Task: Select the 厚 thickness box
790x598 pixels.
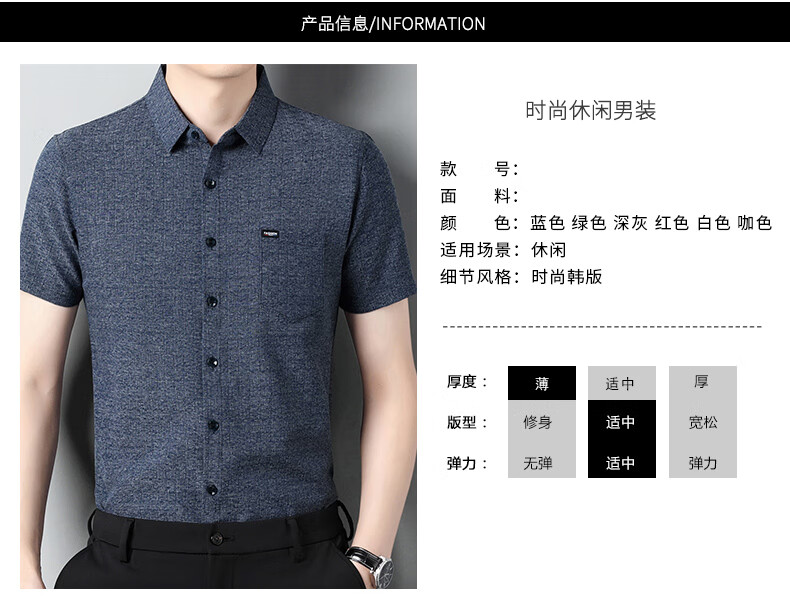Action: [x=702, y=383]
